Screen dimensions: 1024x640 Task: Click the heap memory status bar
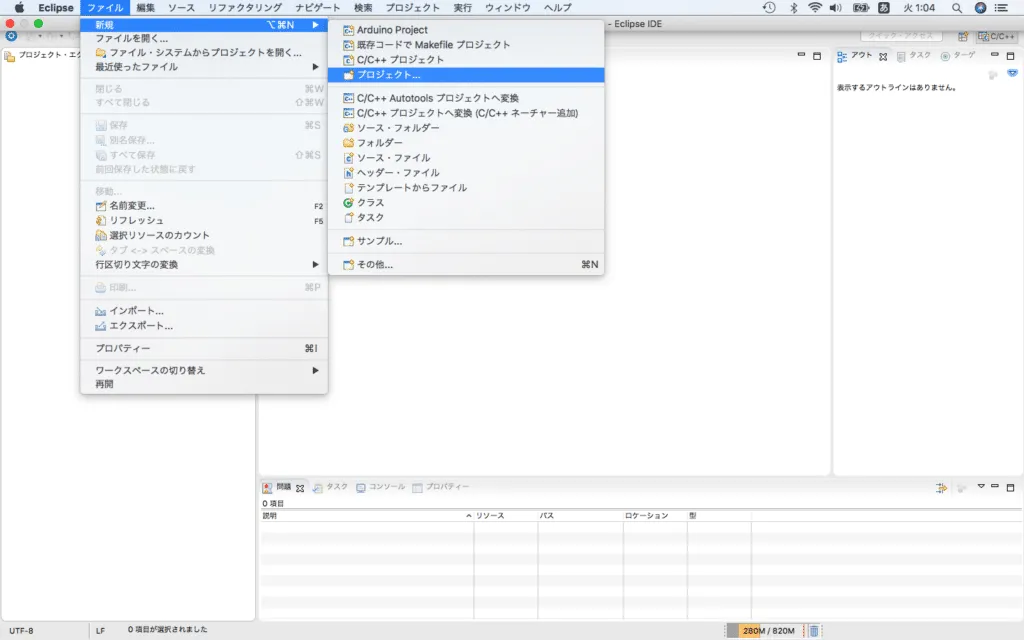pyautogui.click(x=766, y=631)
